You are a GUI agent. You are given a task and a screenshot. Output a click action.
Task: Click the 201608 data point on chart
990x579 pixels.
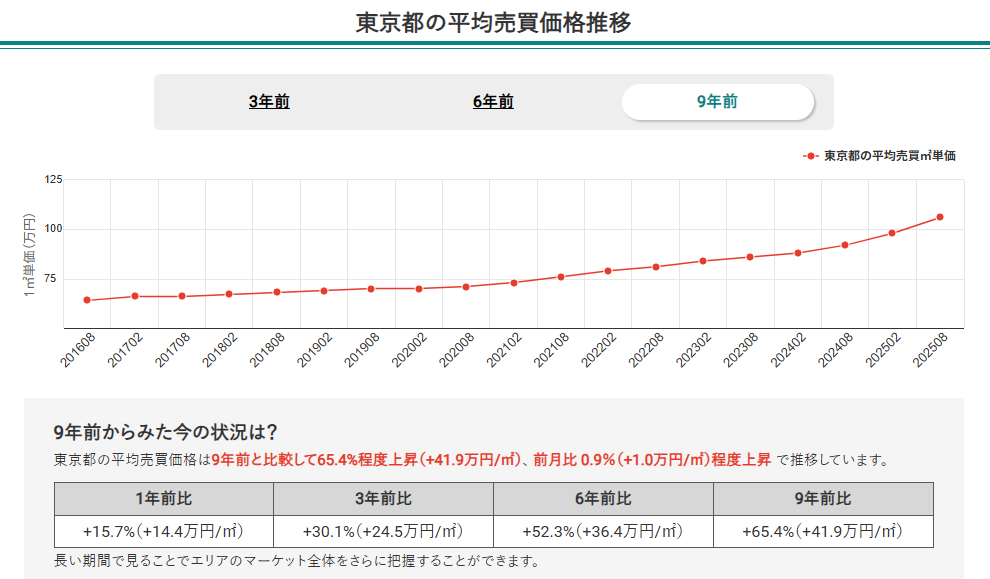pyautogui.click(x=87, y=300)
